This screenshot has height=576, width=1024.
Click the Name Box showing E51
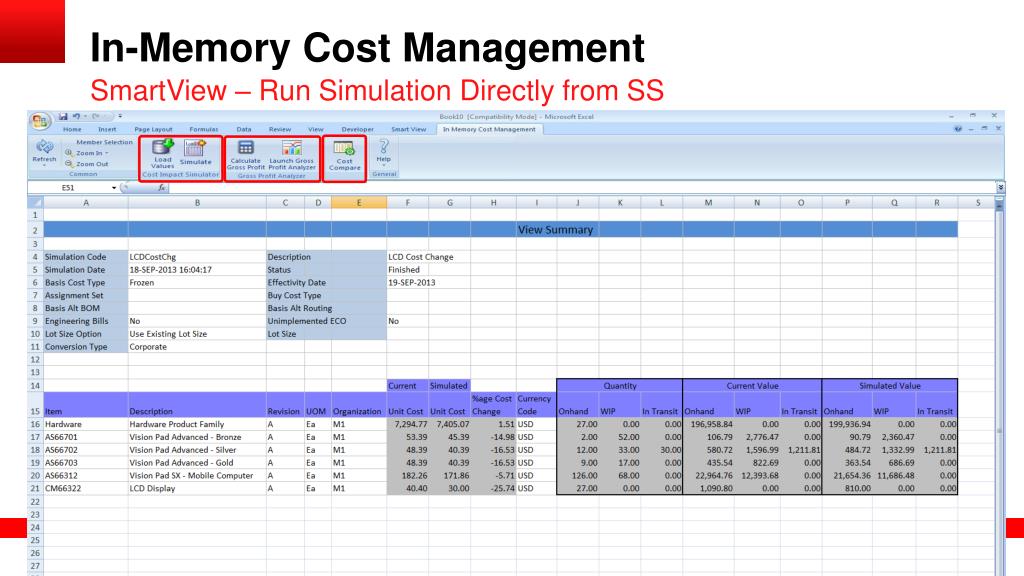click(x=69, y=188)
